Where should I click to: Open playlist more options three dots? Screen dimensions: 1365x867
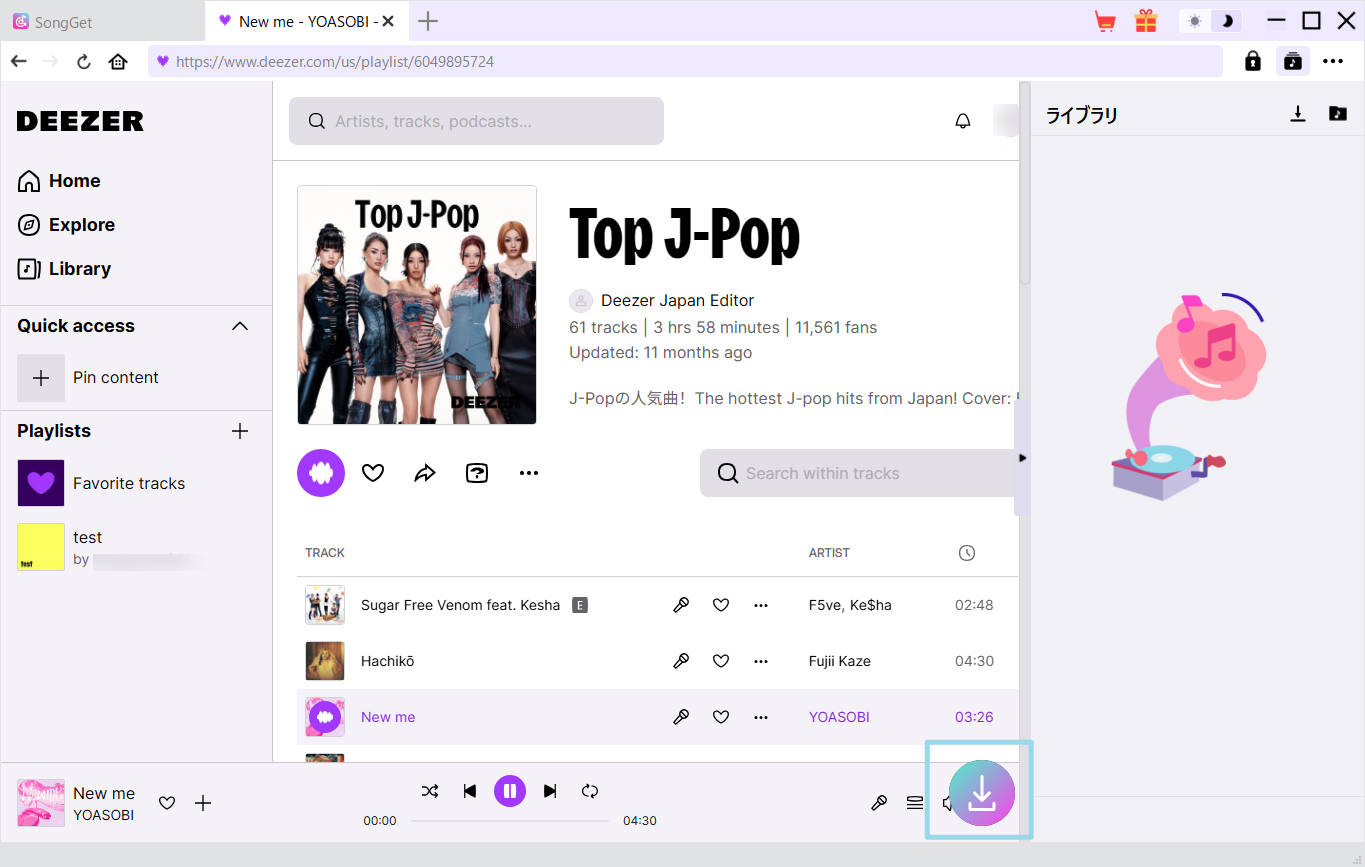(529, 473)
